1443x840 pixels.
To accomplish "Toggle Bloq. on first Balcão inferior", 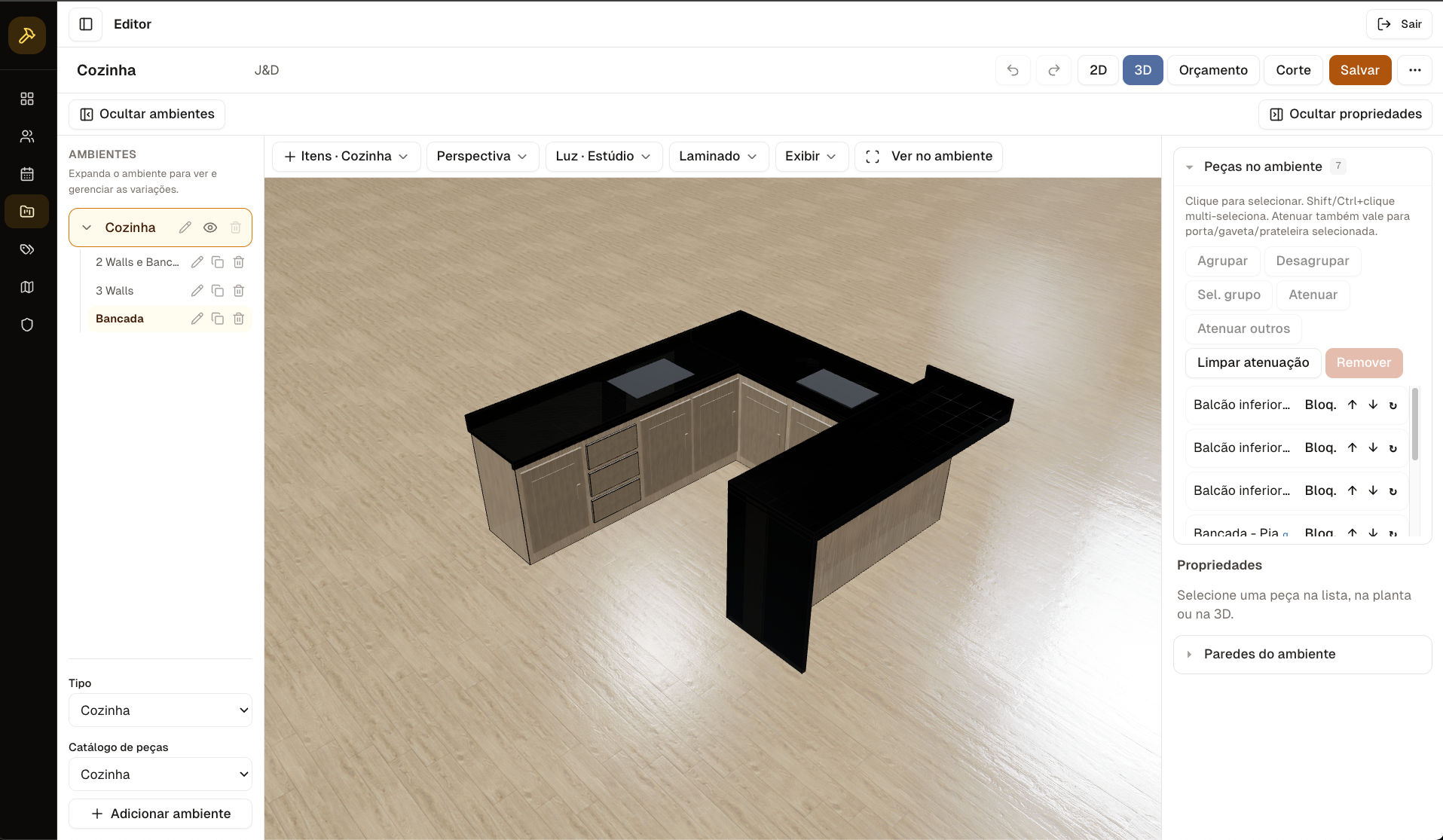I will 1320,405.
